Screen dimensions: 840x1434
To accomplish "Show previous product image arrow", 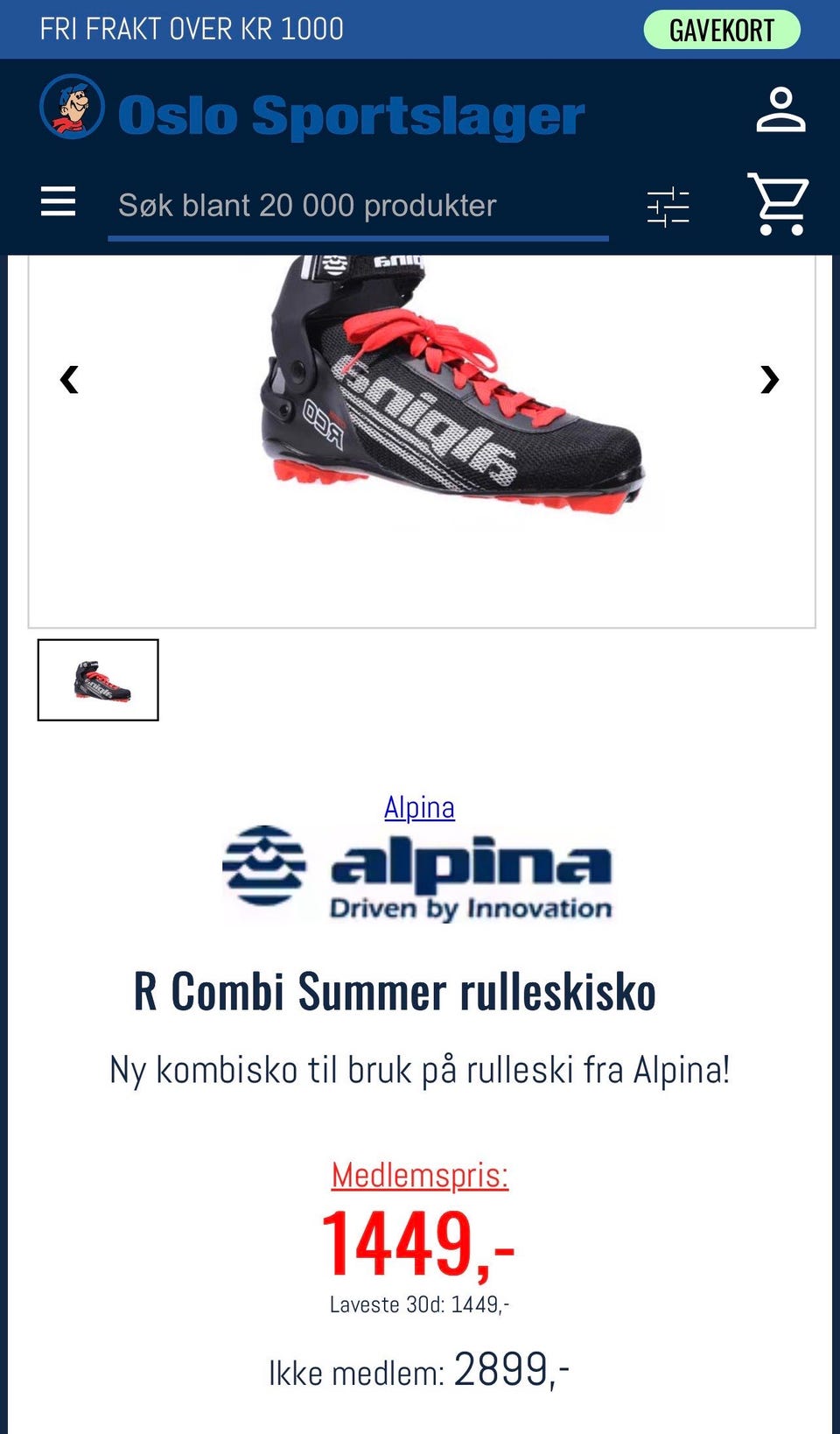I will click(x=69, y=379).
